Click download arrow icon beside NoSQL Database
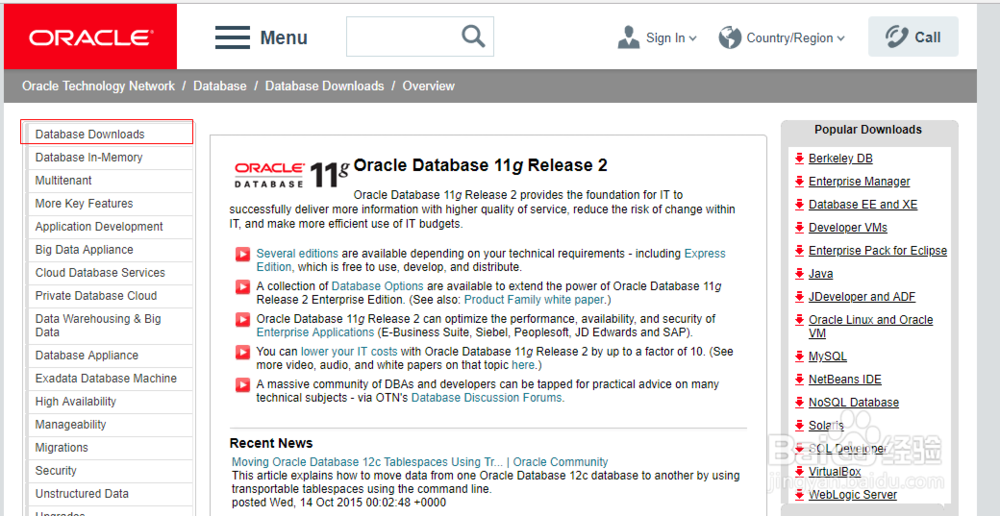Screen dimensions: 1000x516 click(x=799, y=402)
